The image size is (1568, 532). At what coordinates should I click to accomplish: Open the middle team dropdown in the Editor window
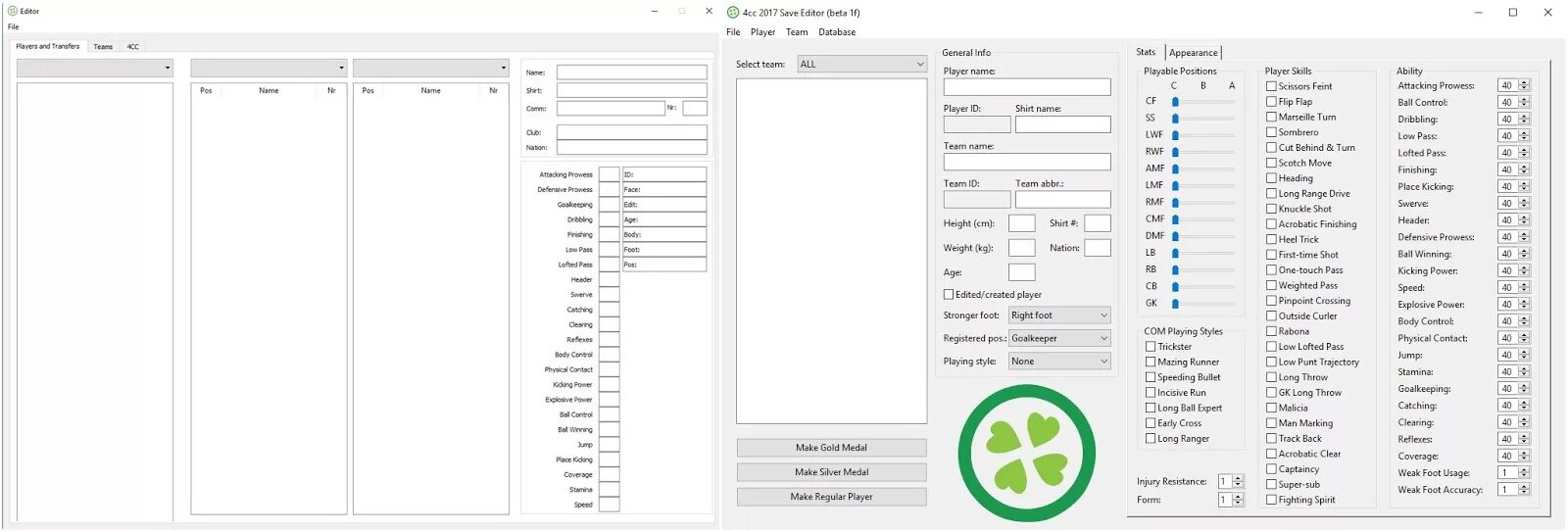point(269,68)
